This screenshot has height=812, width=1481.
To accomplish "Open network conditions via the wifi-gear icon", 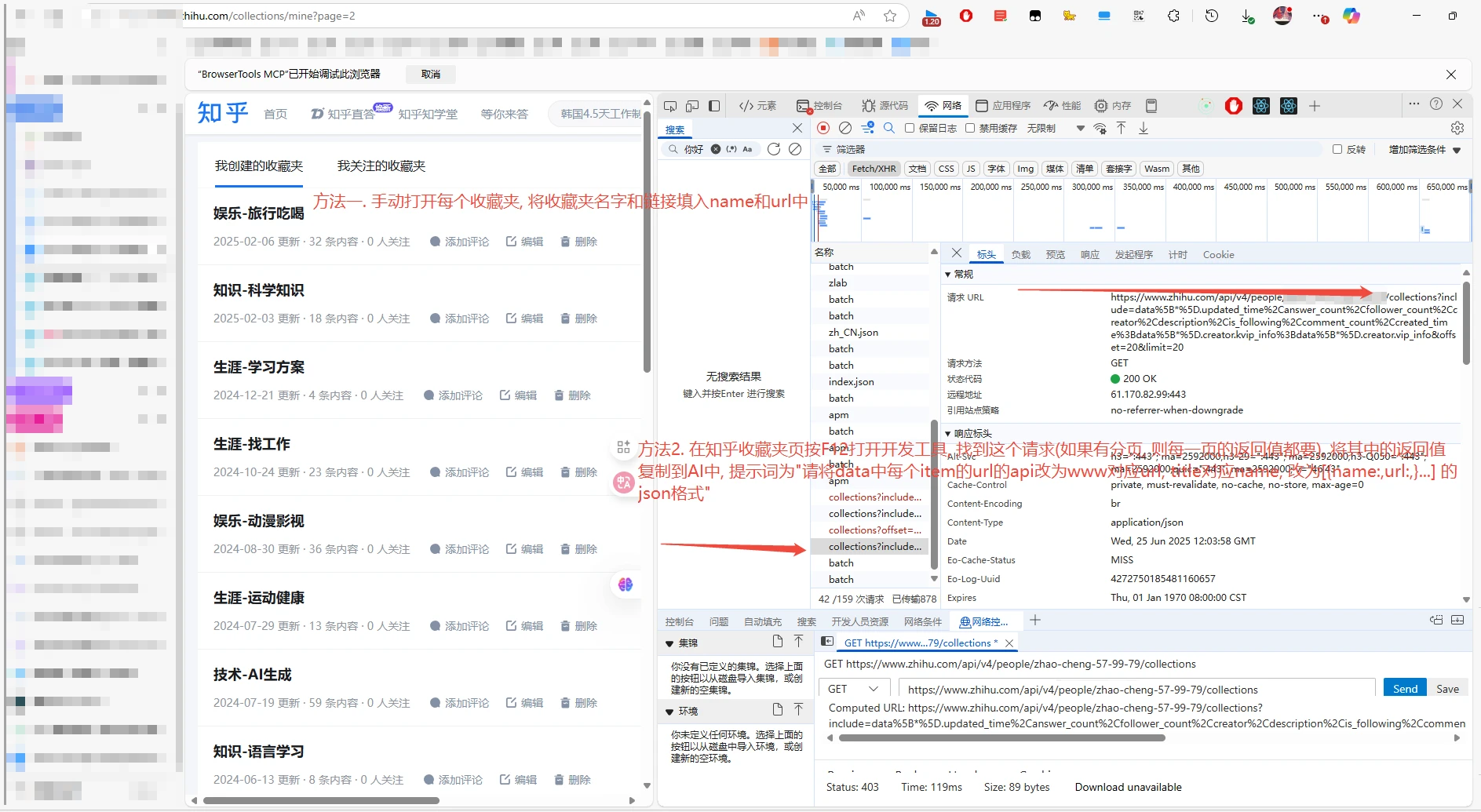I will pos(1100,128).
